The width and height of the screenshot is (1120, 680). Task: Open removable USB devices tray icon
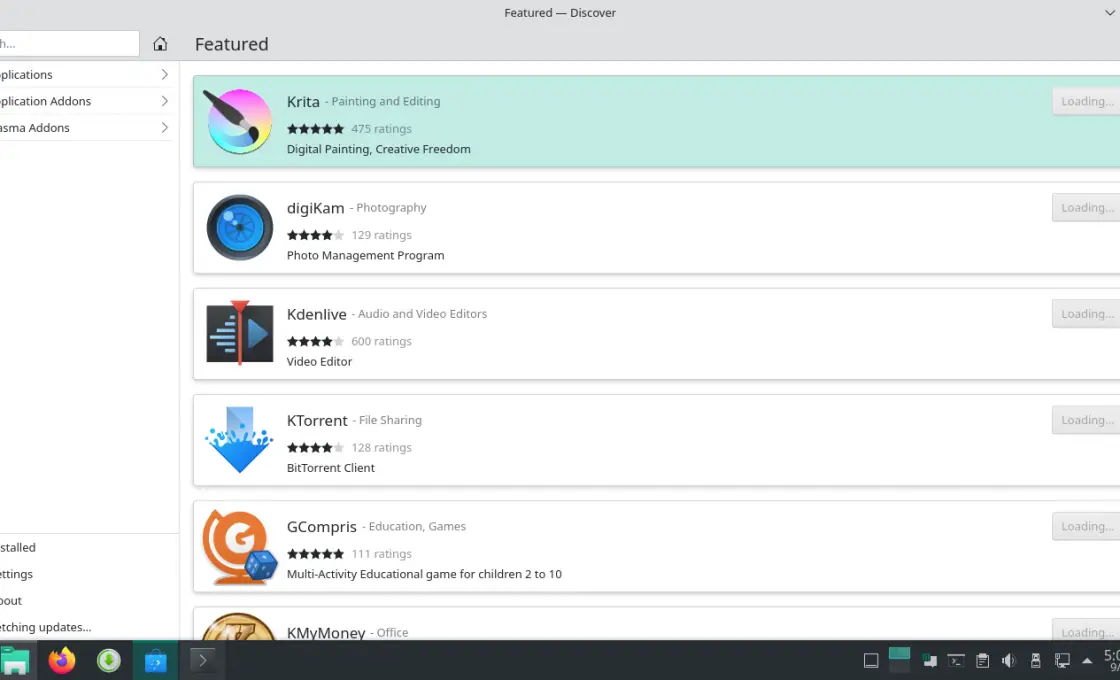pyautogui.click(x=1035, y=661)
